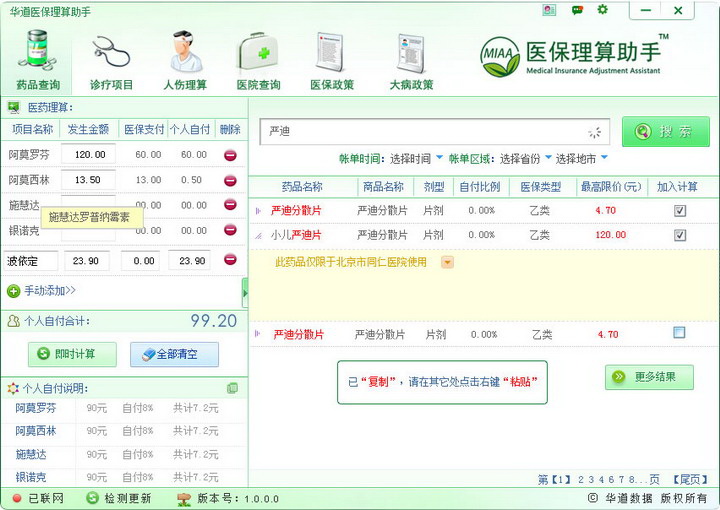
Task: Click the contact card icon in title bar
Action: tap(549, 10)
